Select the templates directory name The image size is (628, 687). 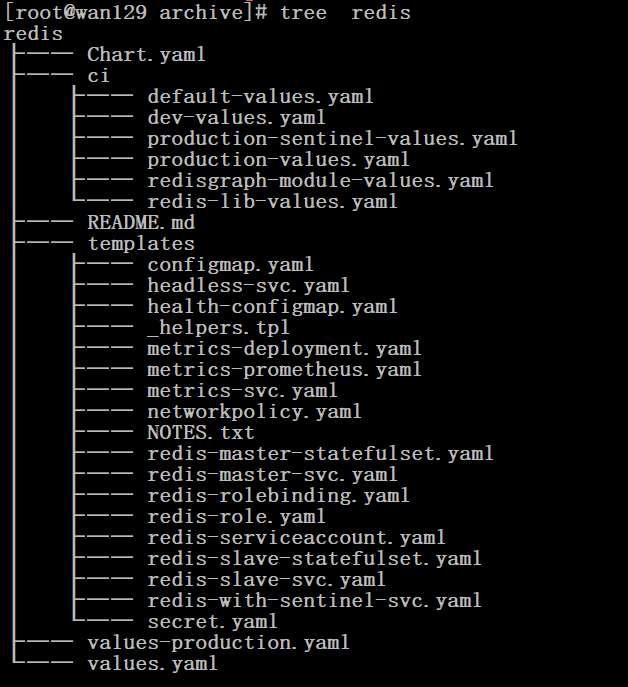[x=141, y=244]
